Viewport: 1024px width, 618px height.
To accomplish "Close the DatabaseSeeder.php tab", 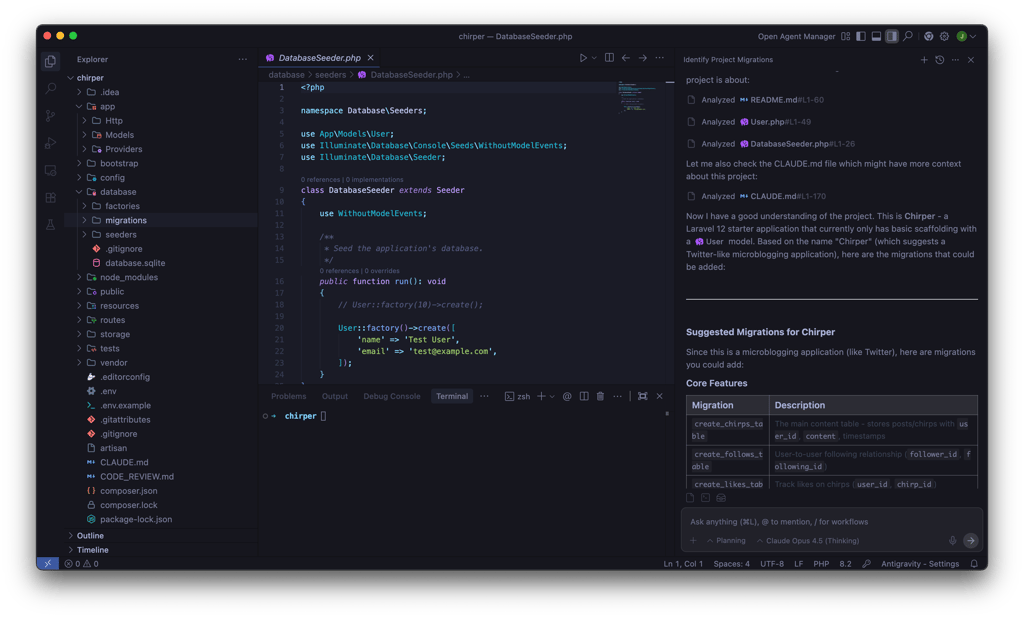I will pyautogui.click(x=370, y=58).
